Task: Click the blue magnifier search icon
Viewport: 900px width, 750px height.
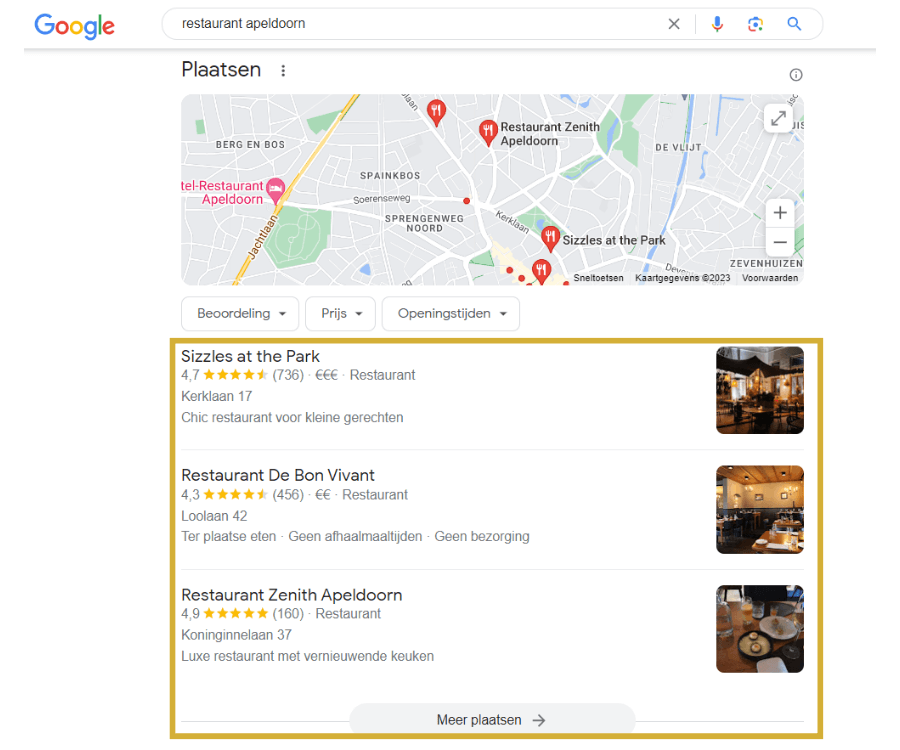Action: coord(794,24)
